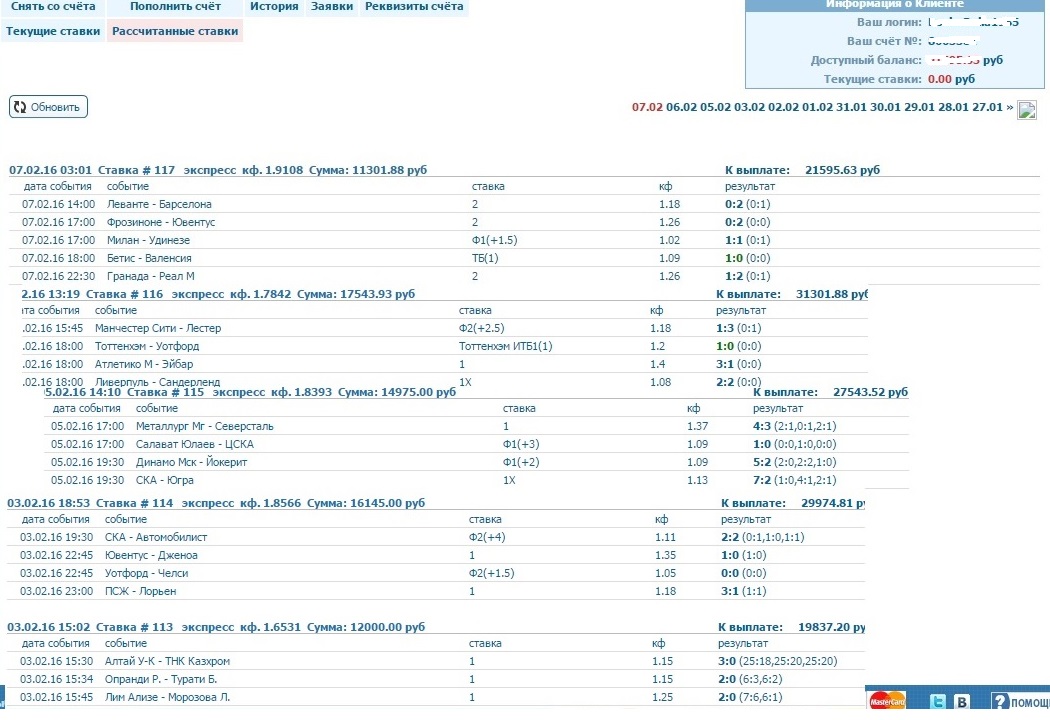Open the Помощь help button

coord(1019,701)
